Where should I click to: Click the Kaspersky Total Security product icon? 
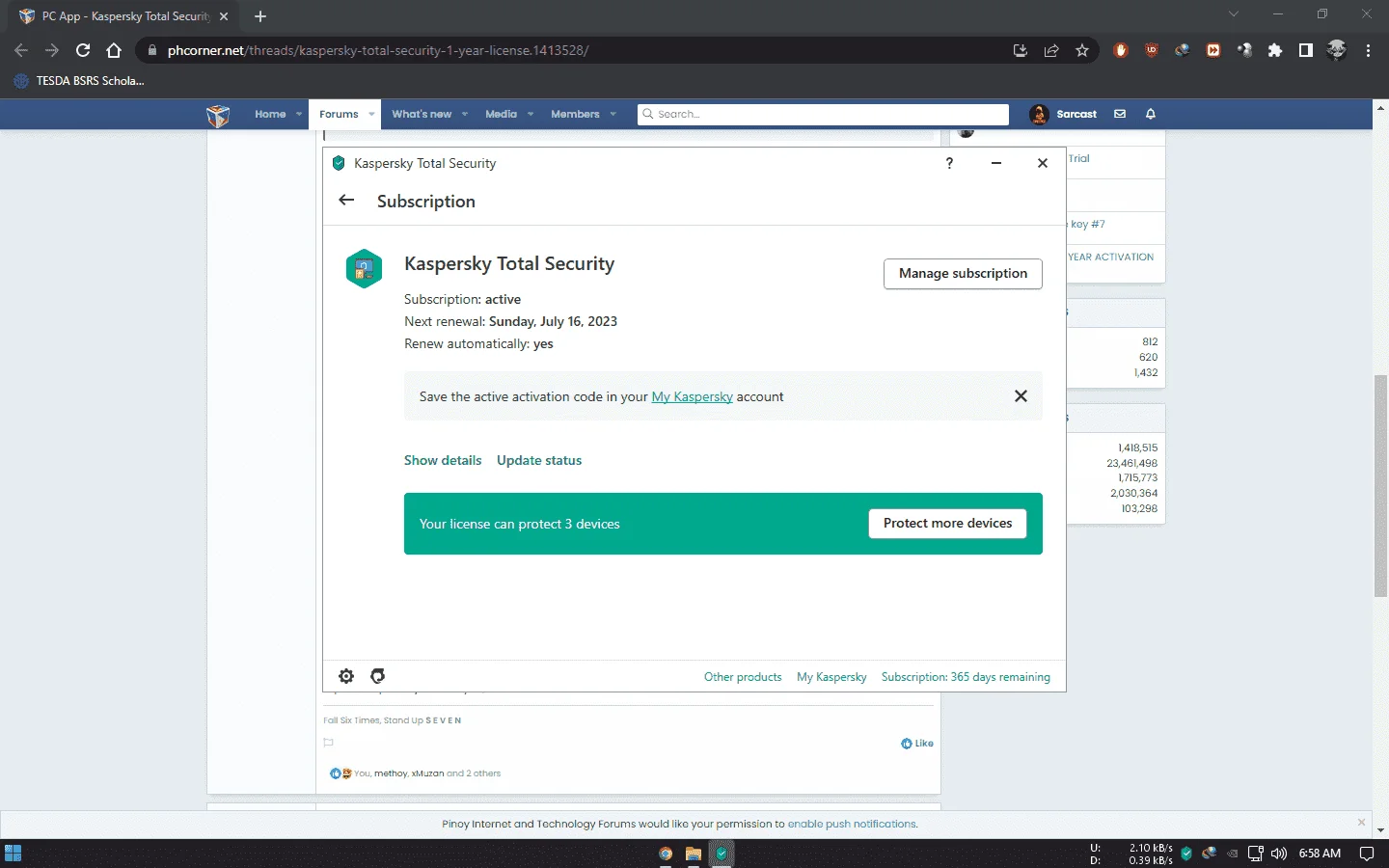(365, 269)
